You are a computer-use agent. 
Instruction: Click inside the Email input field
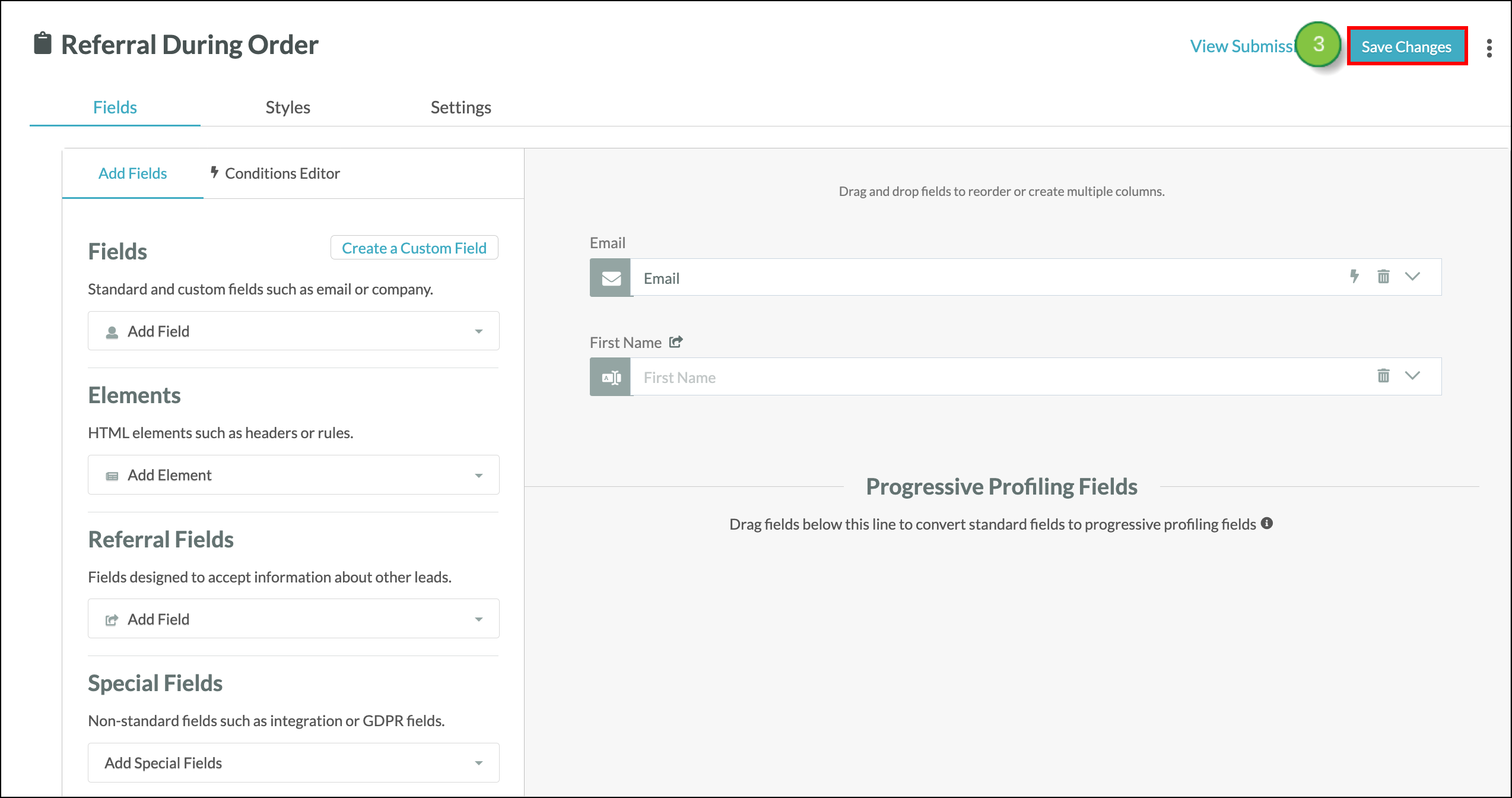tap(1035, 277)
